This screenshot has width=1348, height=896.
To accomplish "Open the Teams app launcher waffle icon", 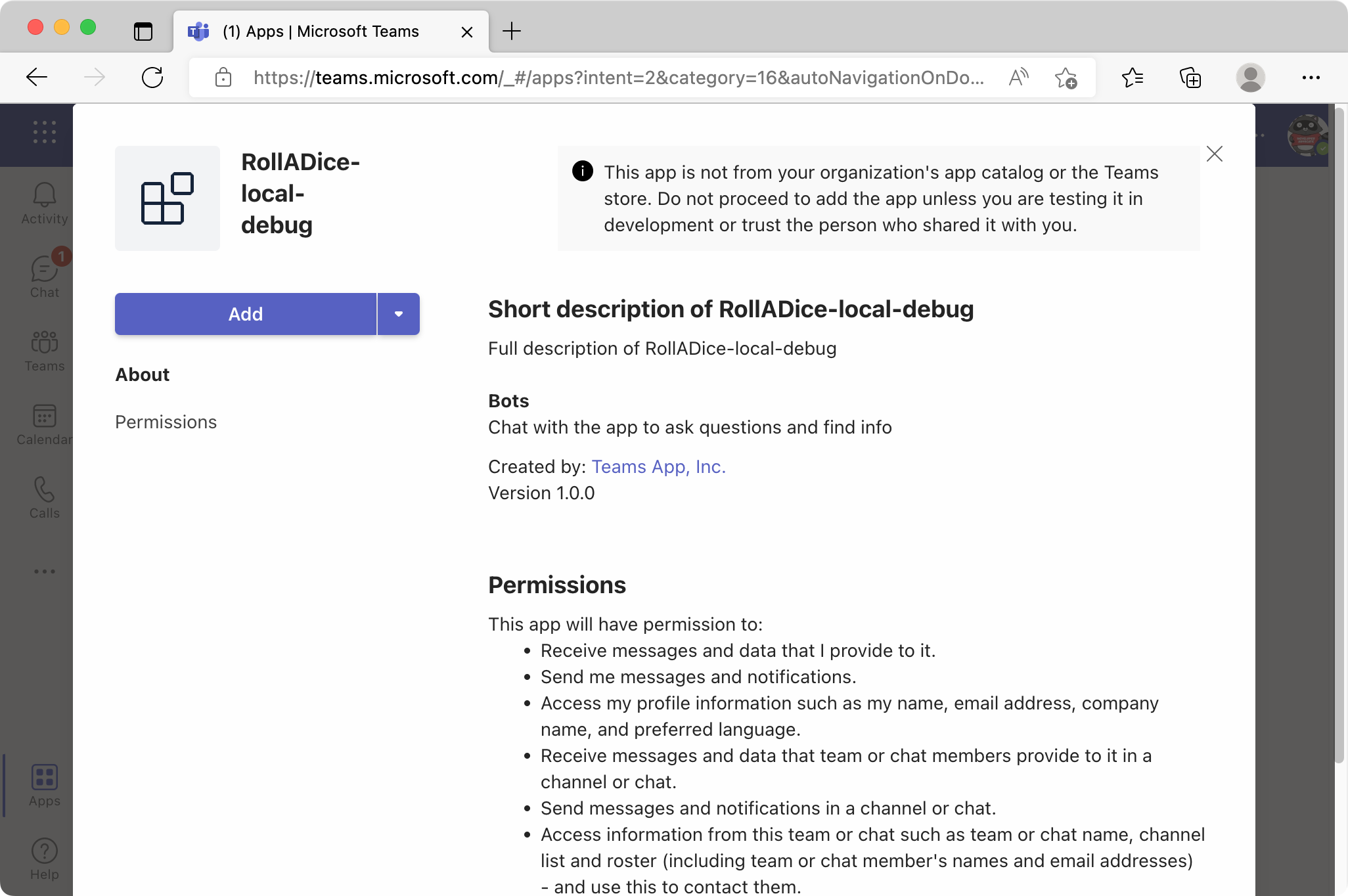I will click(43, 131).
